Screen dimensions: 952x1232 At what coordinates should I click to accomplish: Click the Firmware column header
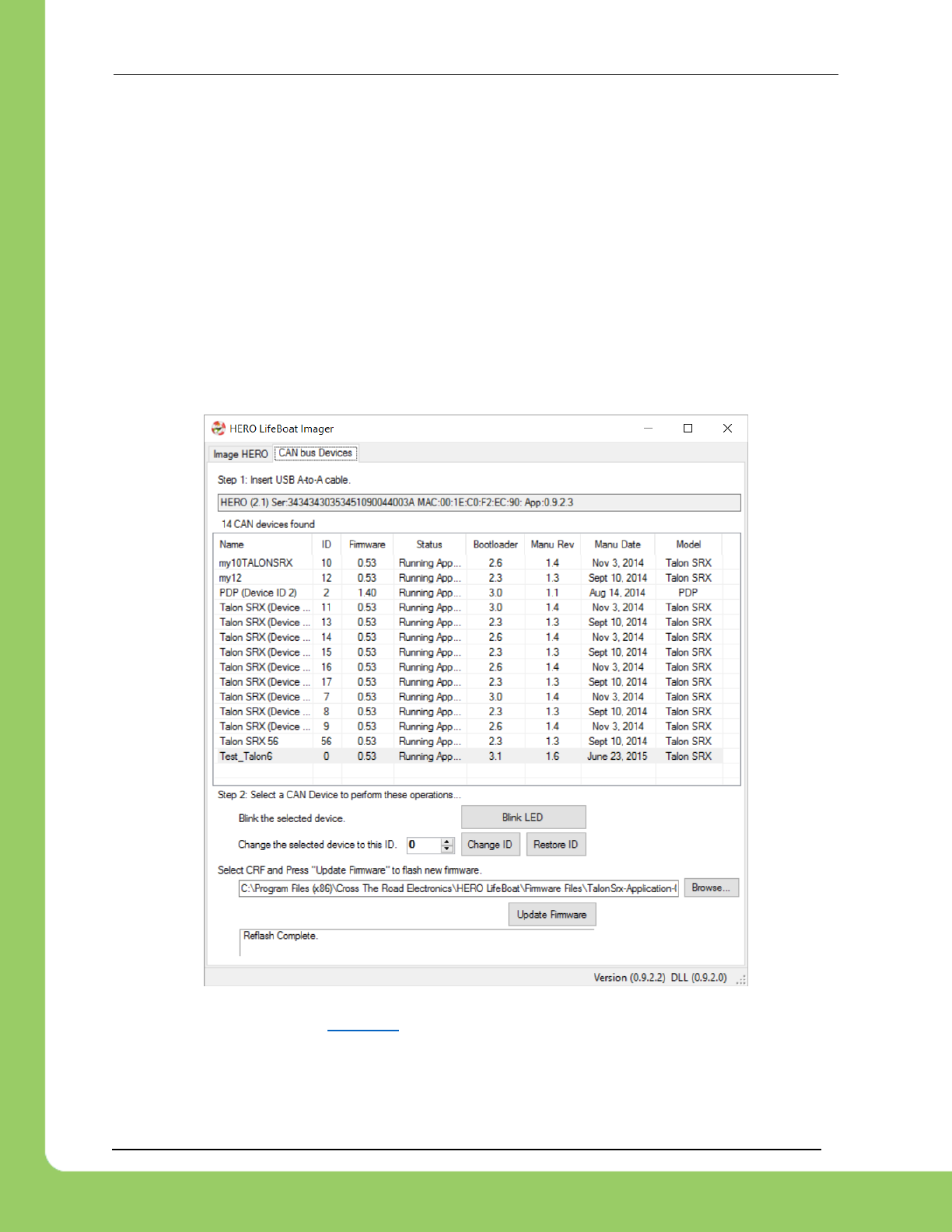coord(367,544)
